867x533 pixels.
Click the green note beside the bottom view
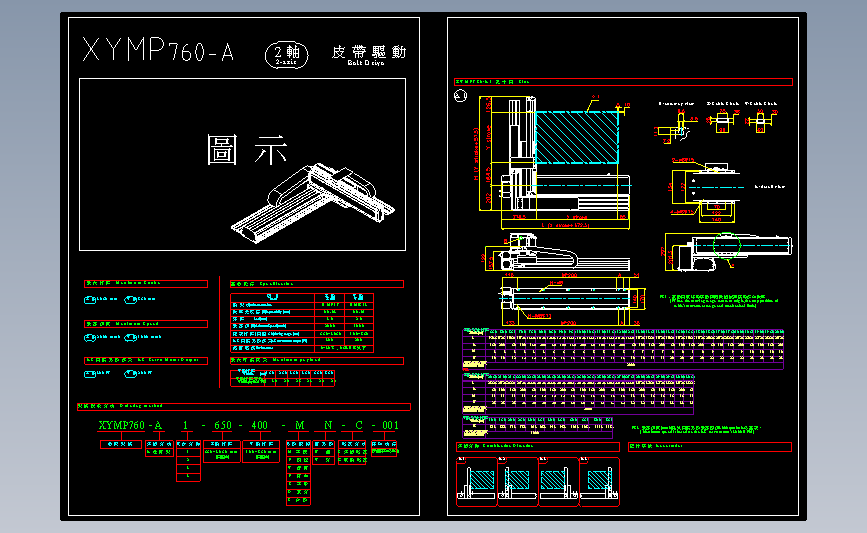click(719, 301)
